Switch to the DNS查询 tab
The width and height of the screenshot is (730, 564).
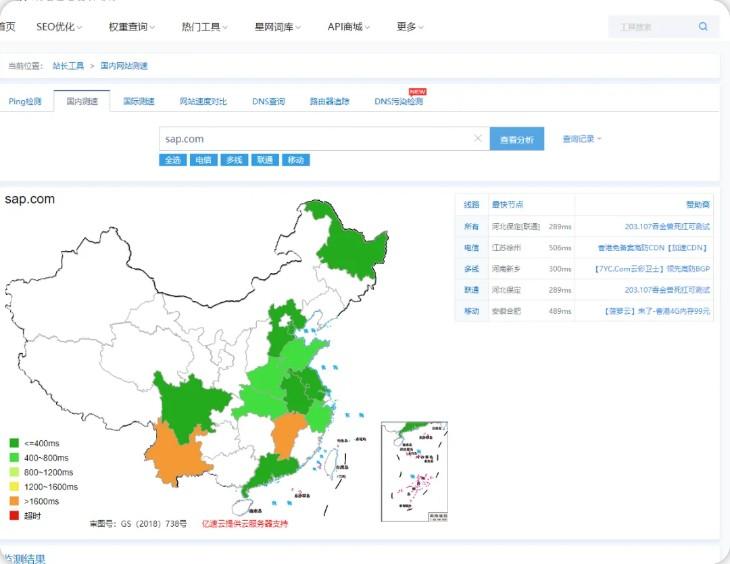(x=268, y=101)
